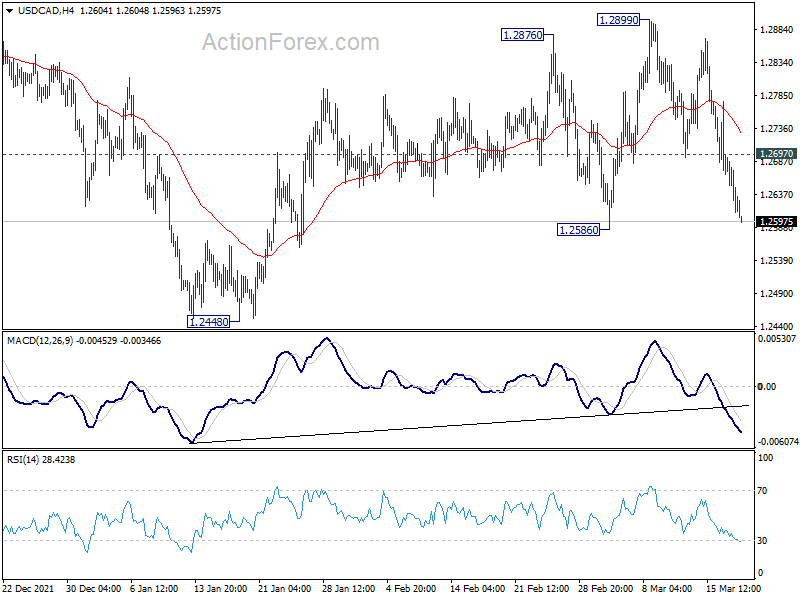The width and height of the screenshot is (800, 600).
Task: Select the USDCAD,H4 chart title
Action: click(46, 11)
